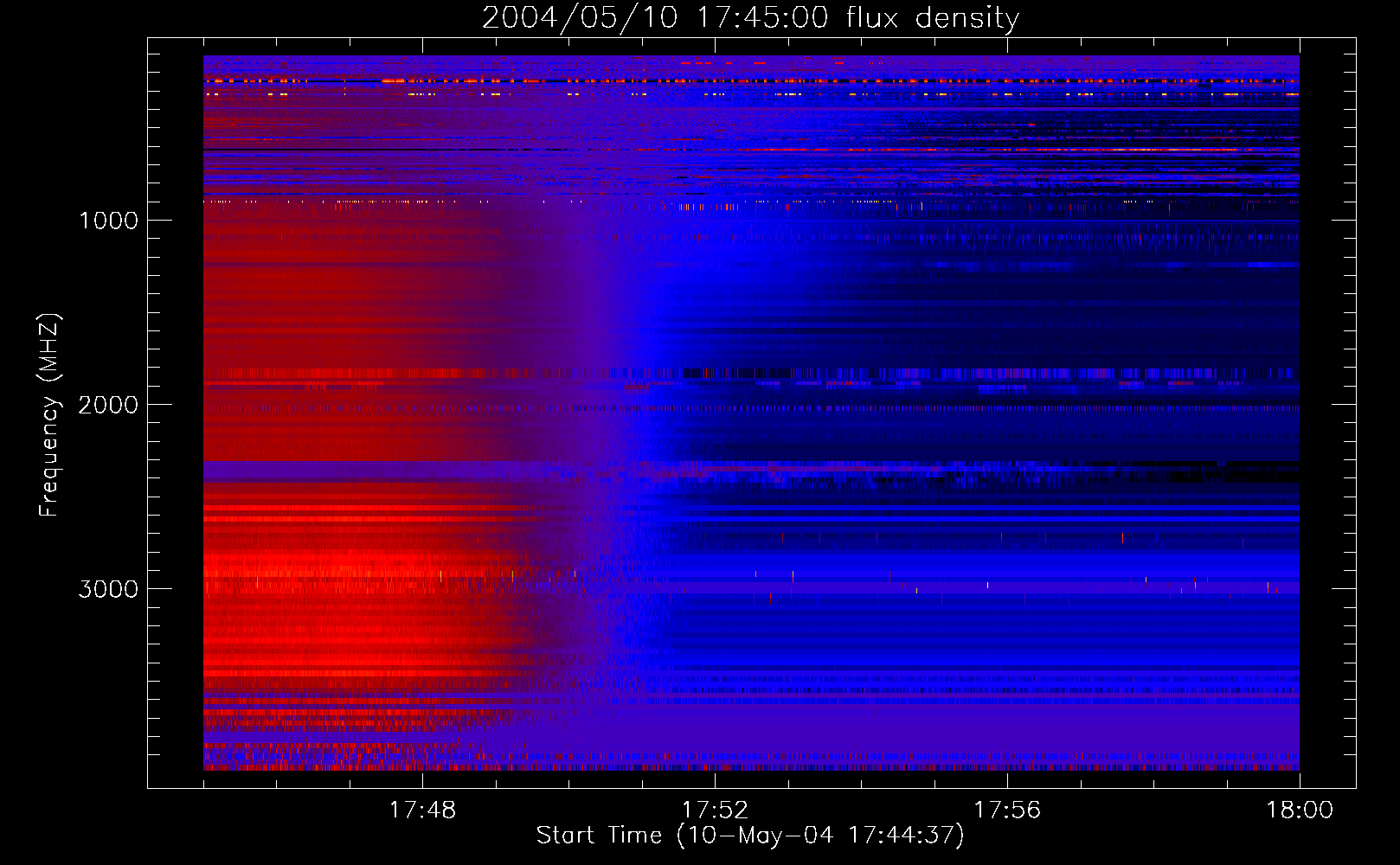
Task: Select the 'Frequency (MHZ)' y-axis label
Action: [x=48, y=414]
